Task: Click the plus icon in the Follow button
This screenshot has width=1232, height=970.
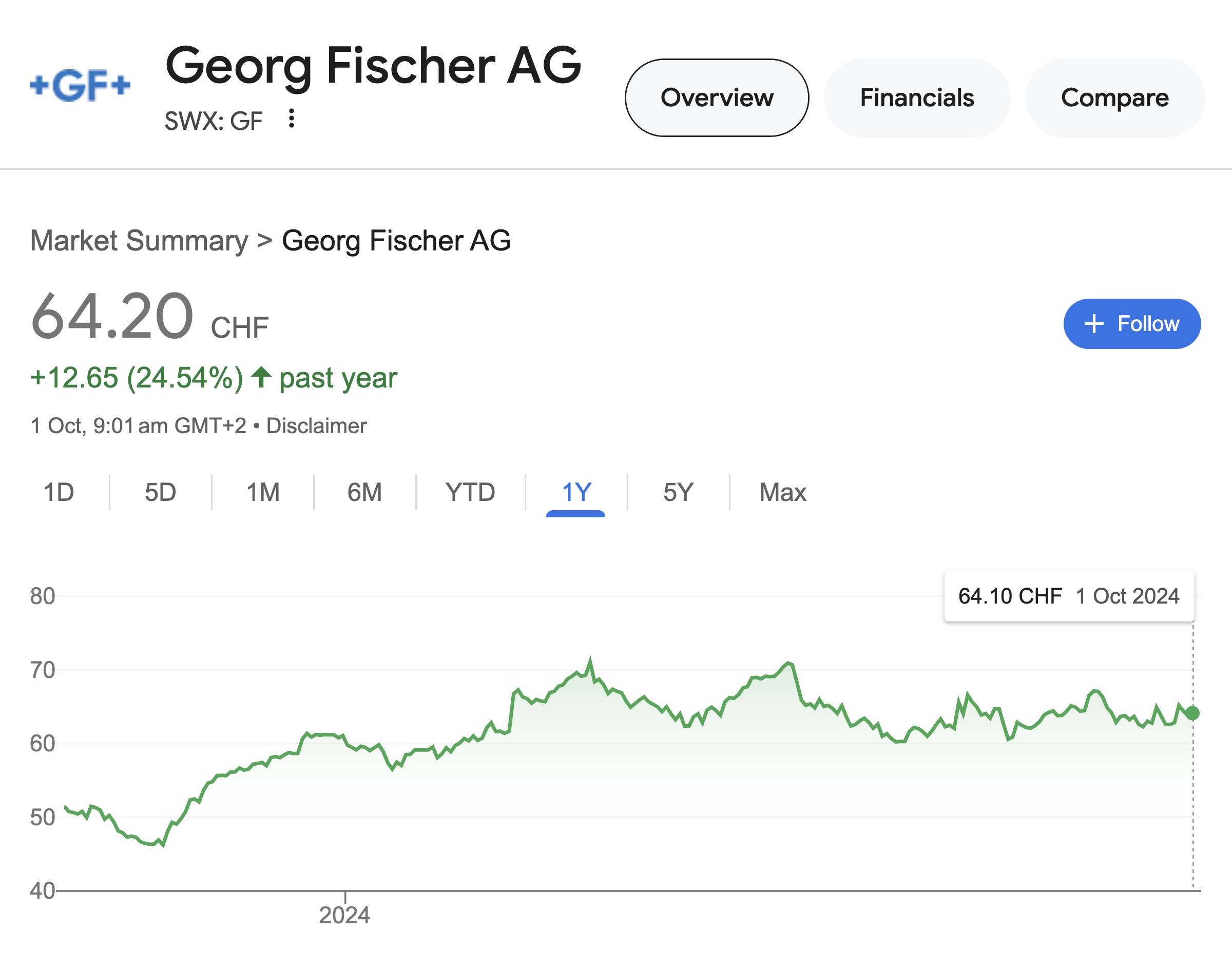Action: (1094, 324)
